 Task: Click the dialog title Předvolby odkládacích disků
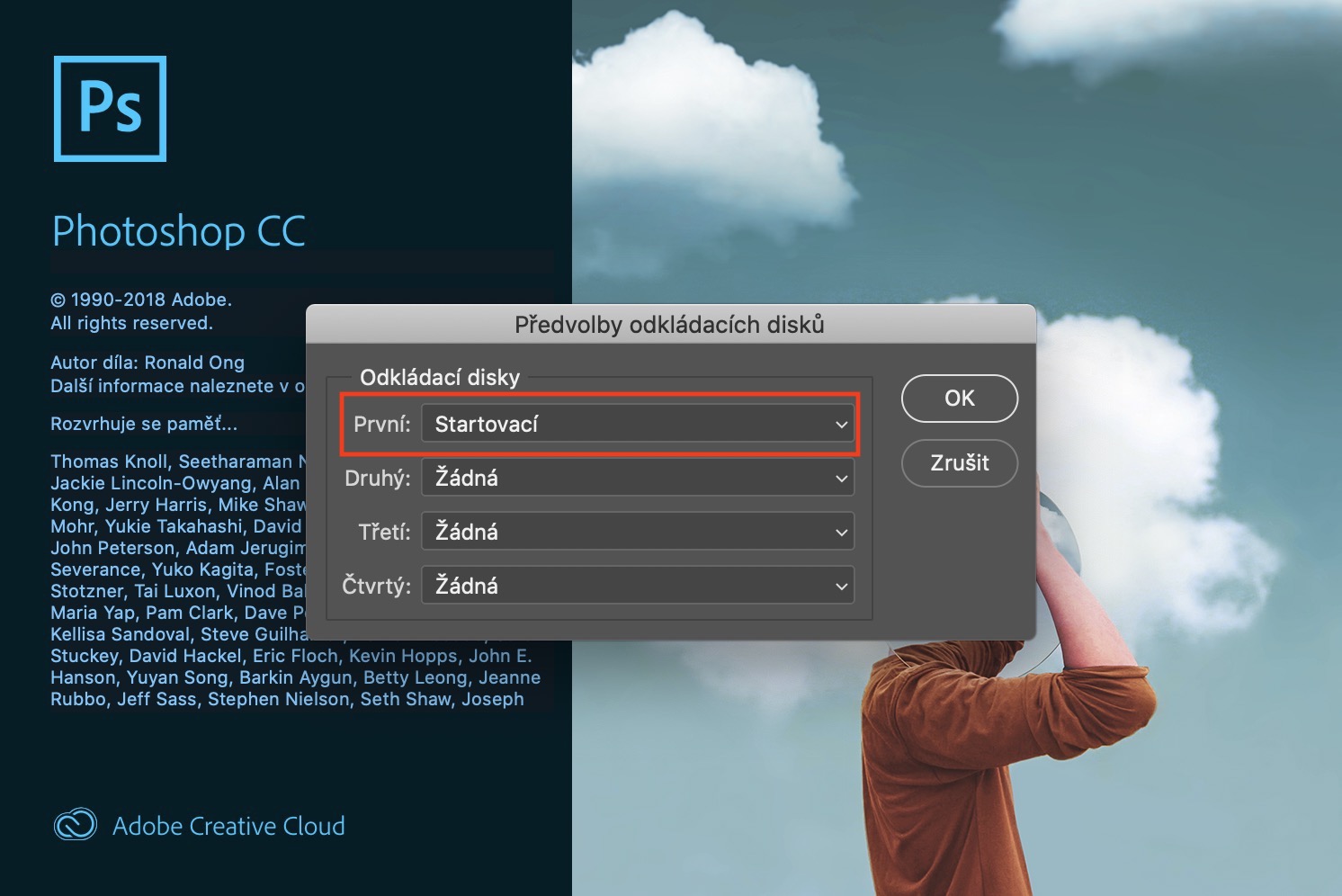[669, 325]
